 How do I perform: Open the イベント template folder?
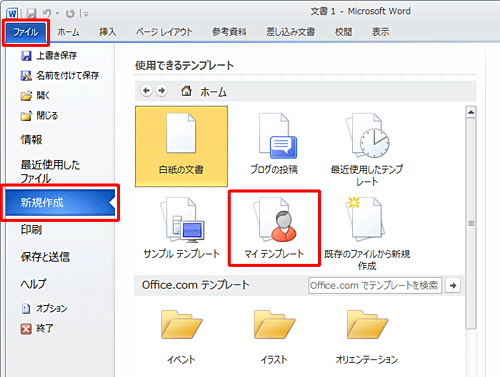pyautogui.click(x=181, y=336)
